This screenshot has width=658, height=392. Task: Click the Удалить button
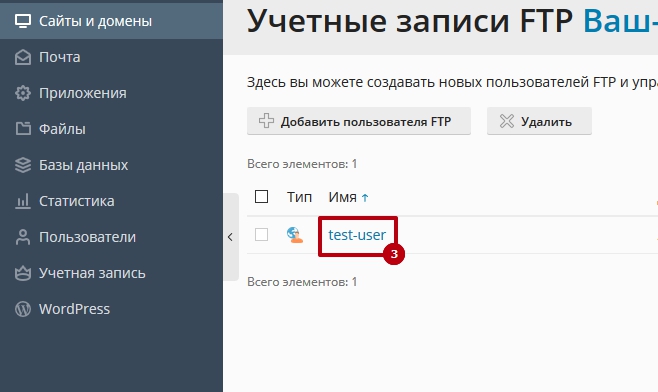click(x=539, y=121)
